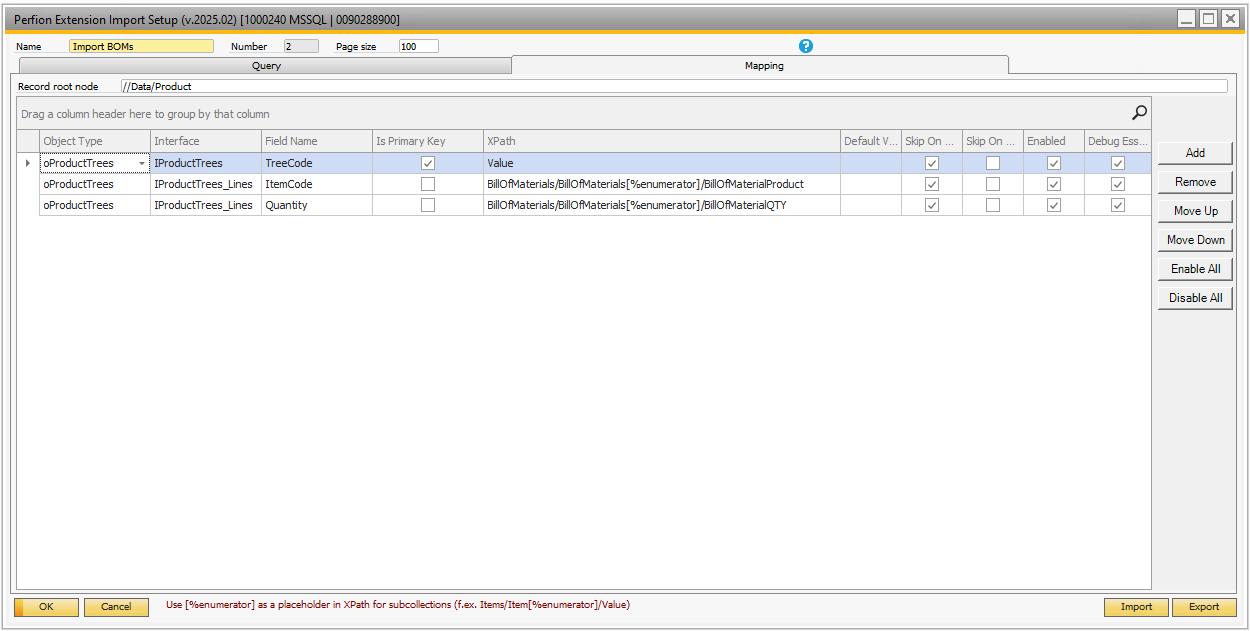This screenshot has width=1250, height=631.
Task: Click the Cancel button
Action: point(116,607)
